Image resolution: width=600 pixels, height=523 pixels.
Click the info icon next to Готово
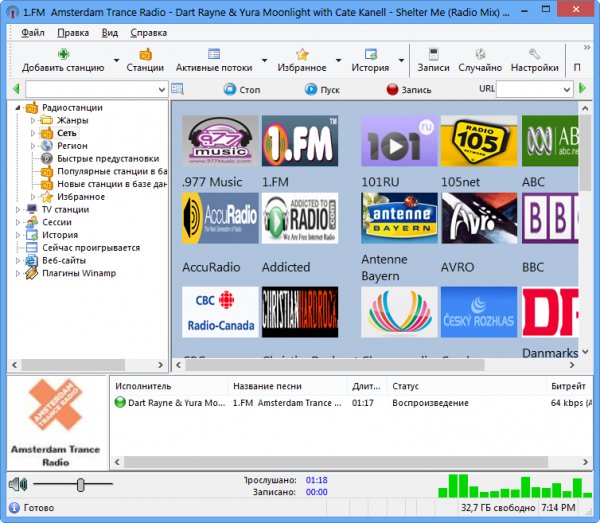click(14, 508)
